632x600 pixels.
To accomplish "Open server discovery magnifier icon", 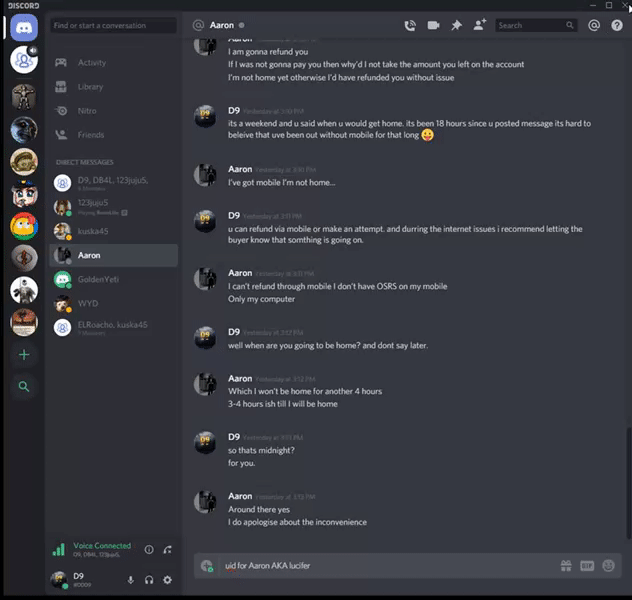I will (24, 387).
